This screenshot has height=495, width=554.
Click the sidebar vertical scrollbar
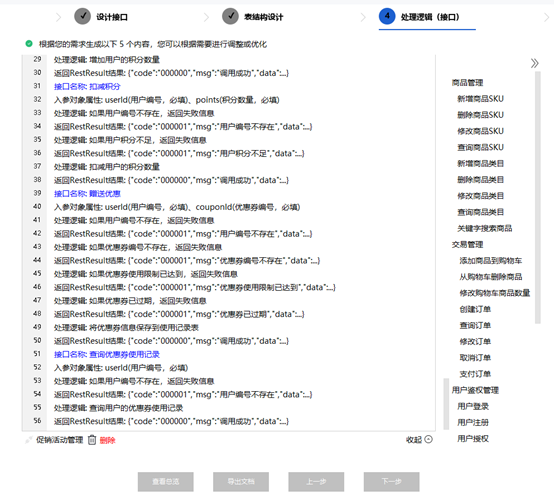point(538,198)
